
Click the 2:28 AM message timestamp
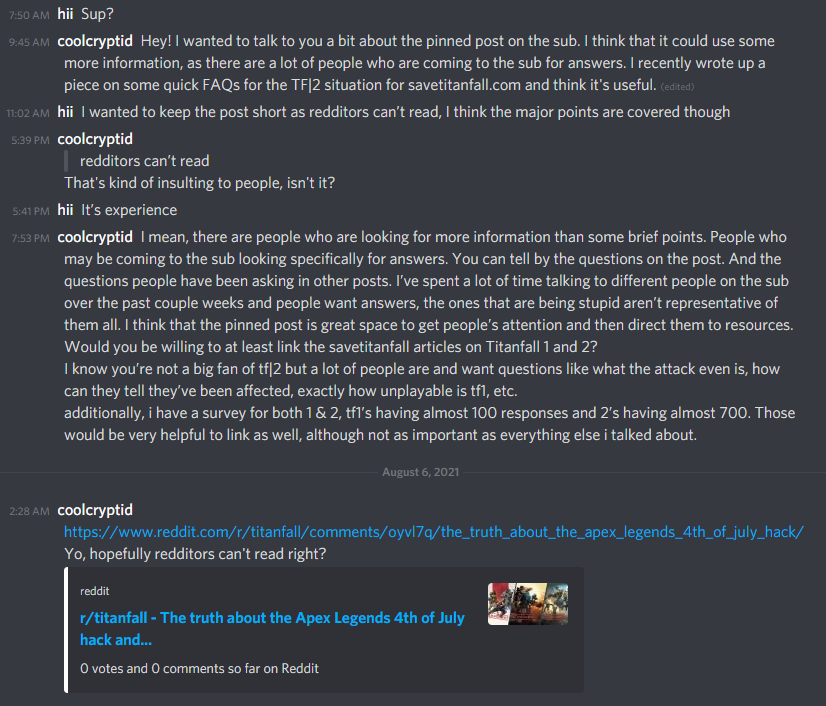(x=28, y=511)
